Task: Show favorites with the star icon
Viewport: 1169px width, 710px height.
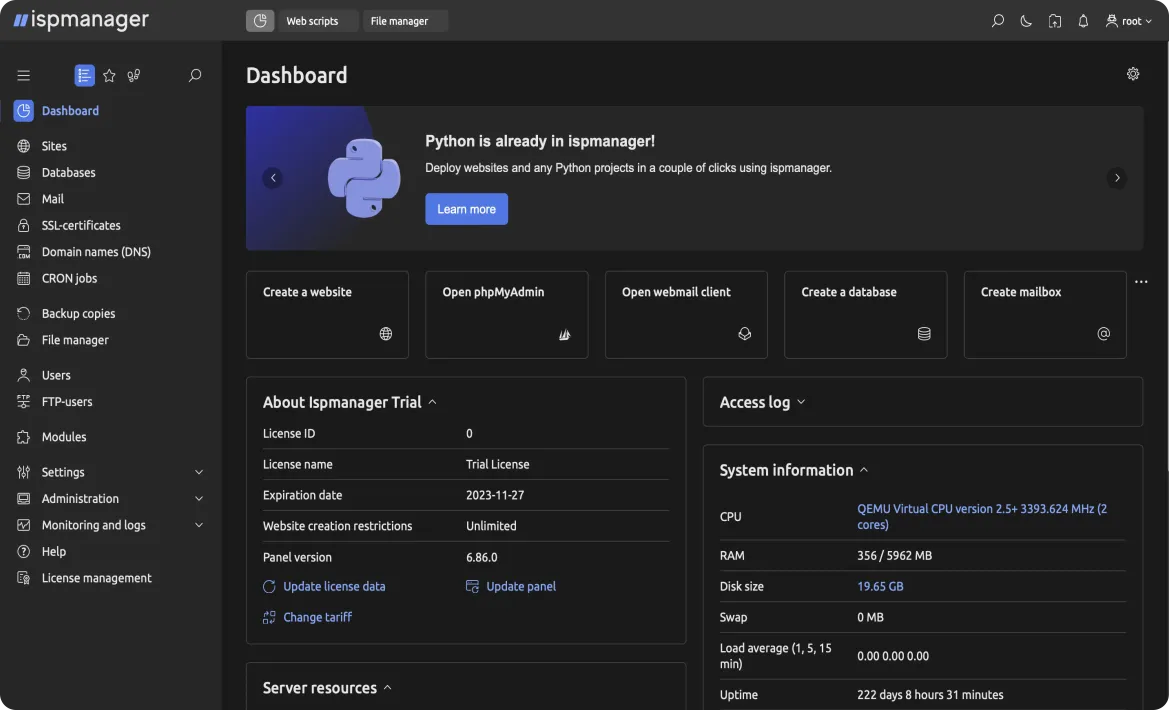Action: pyautogui.click(x=109, y=75)
